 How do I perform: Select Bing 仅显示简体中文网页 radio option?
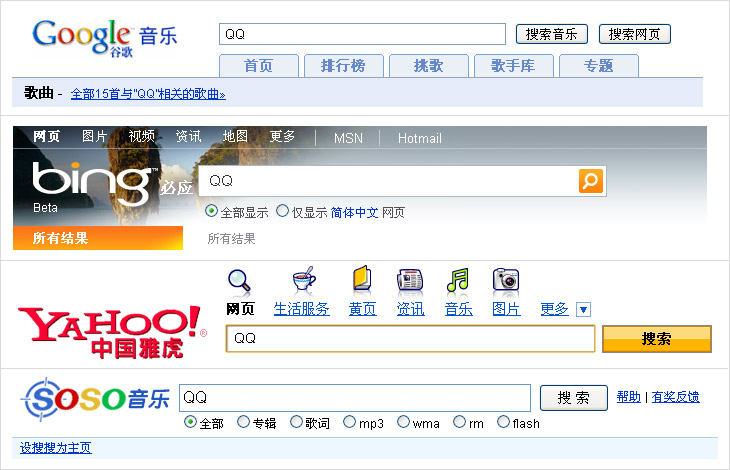click(282, 211)
